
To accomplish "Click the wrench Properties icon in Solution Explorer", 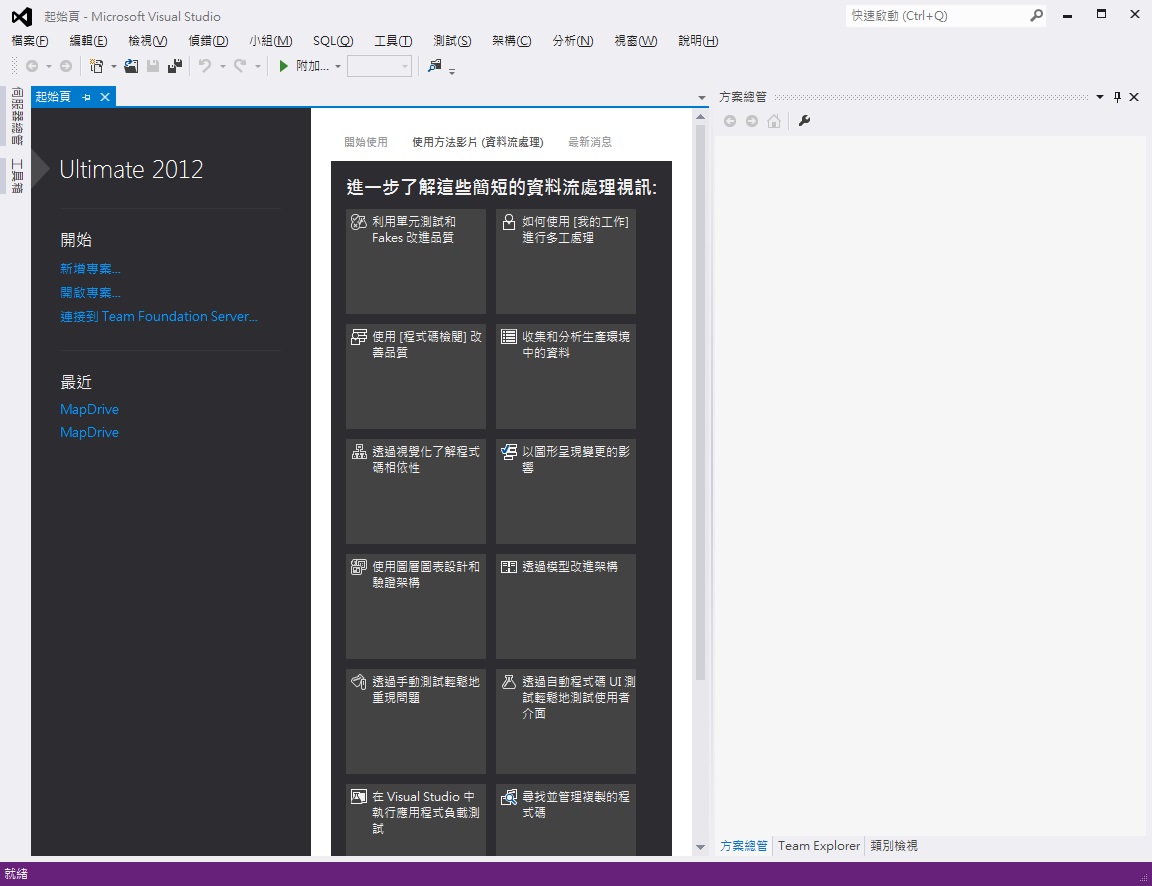I will 804,121.
